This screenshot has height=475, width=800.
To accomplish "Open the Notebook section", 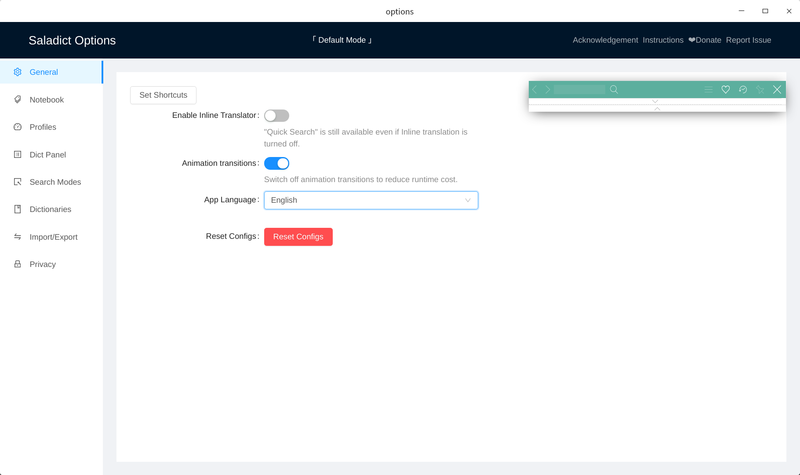I will click(46, 100).
